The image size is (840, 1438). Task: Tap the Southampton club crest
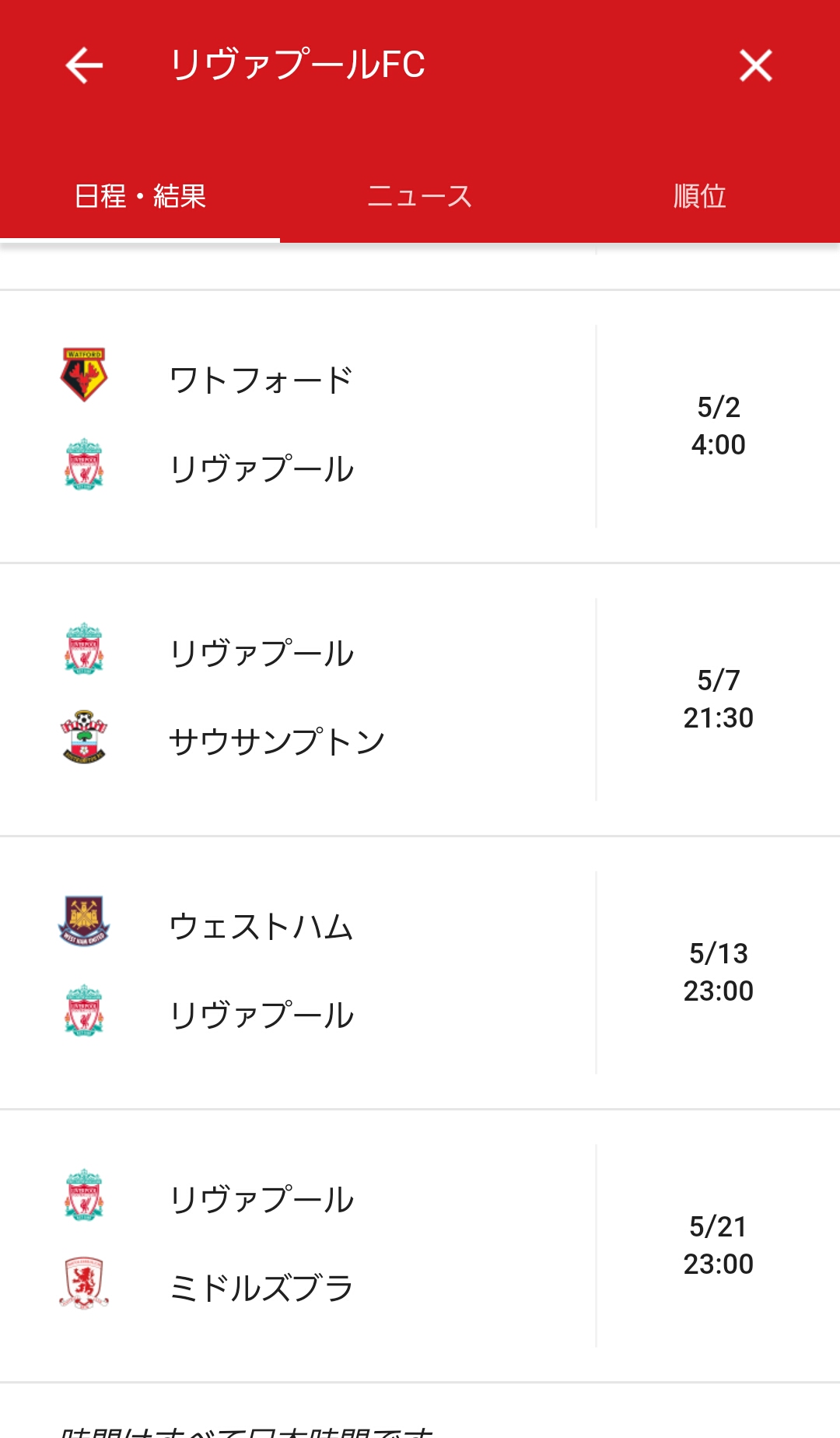click(84, 737)
